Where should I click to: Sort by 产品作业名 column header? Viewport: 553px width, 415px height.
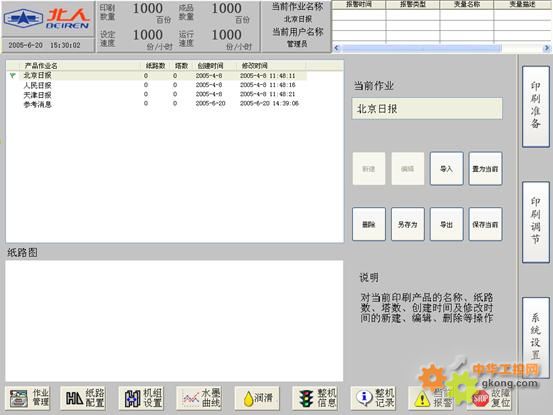(79, 66)
